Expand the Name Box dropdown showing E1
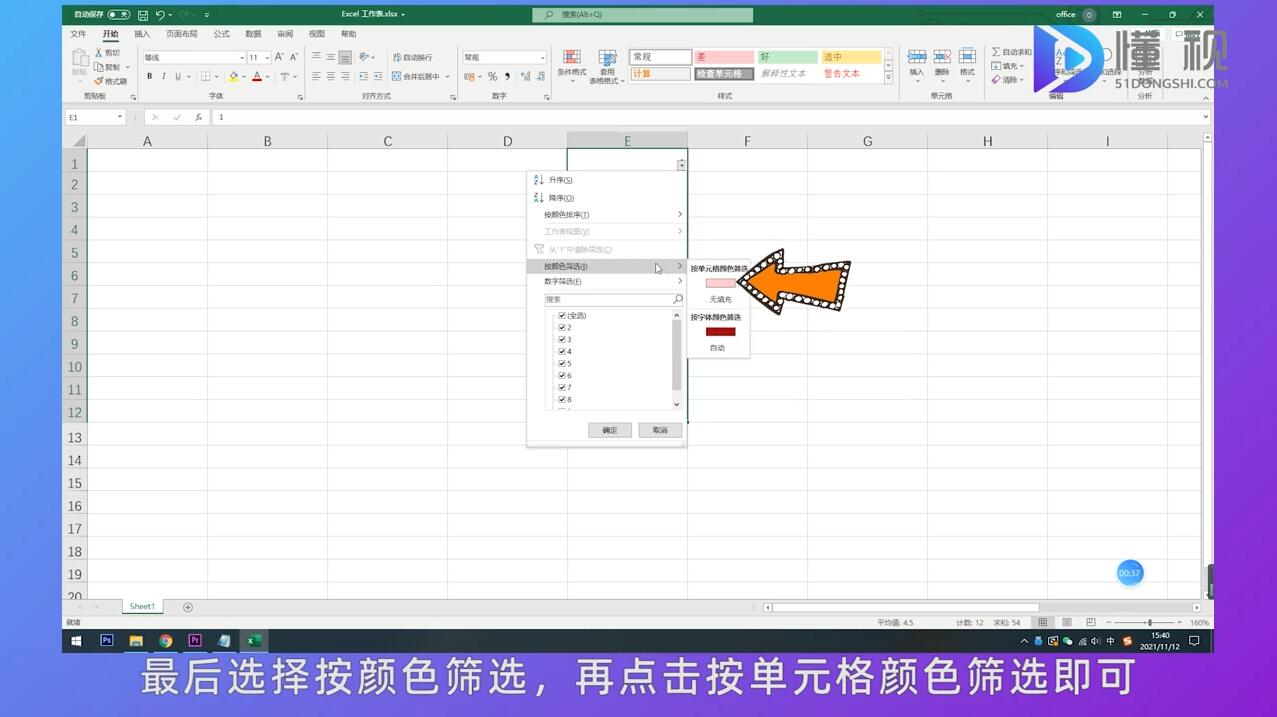Viewport: 1277px width, 717px height. click(119, 117)
